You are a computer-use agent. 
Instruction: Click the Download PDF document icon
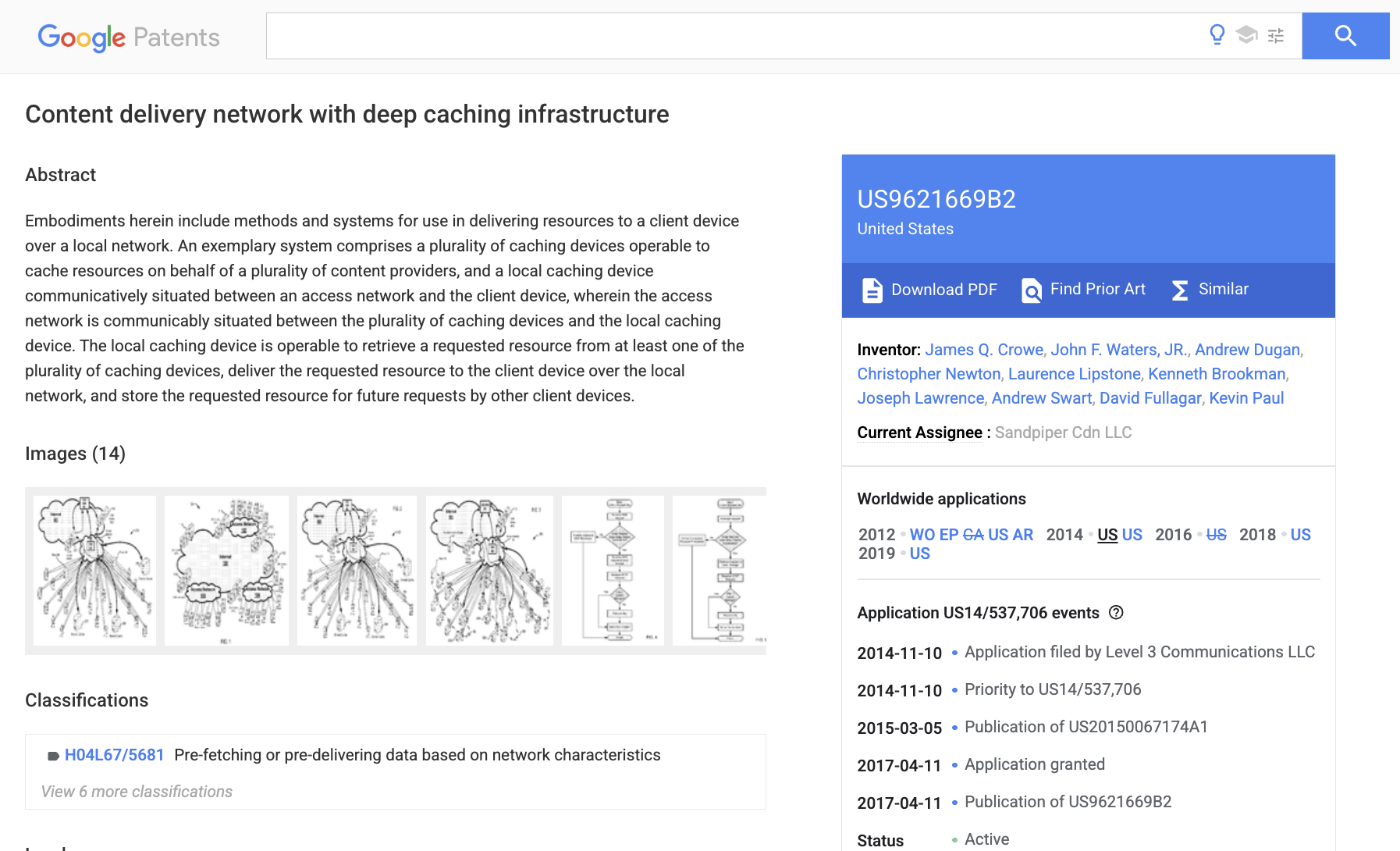872,290
